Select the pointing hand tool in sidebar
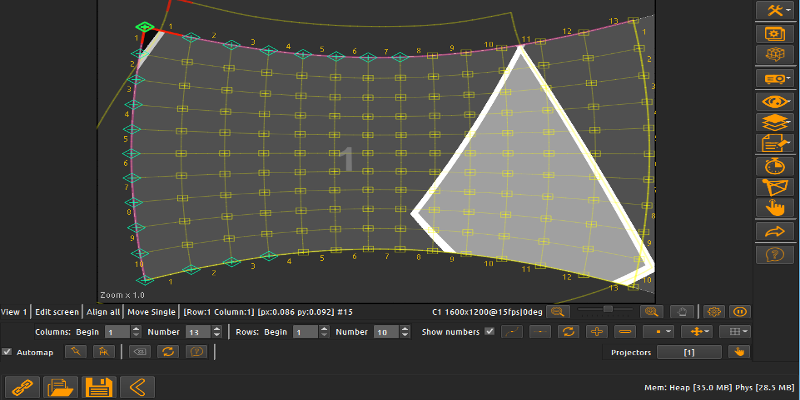800x400 pixels. [x=775, y=209]
